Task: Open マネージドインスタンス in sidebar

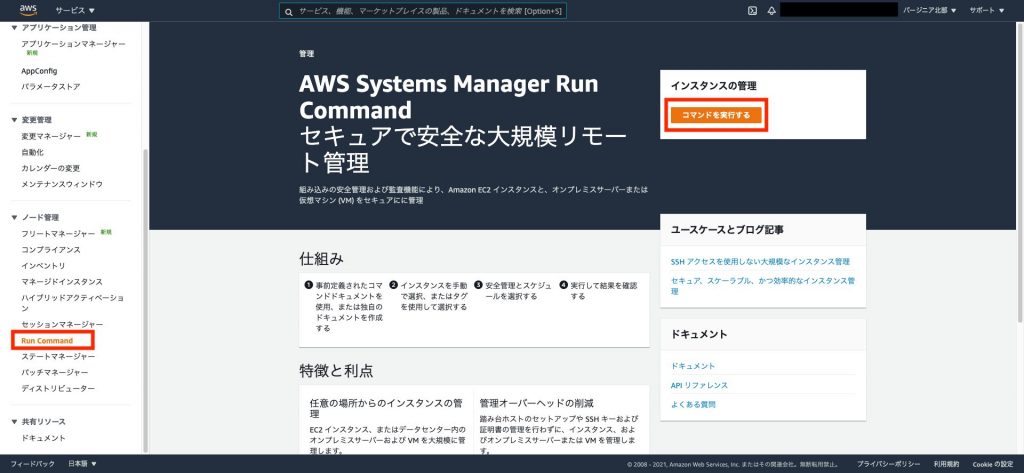Action: (x=62, y=282)
